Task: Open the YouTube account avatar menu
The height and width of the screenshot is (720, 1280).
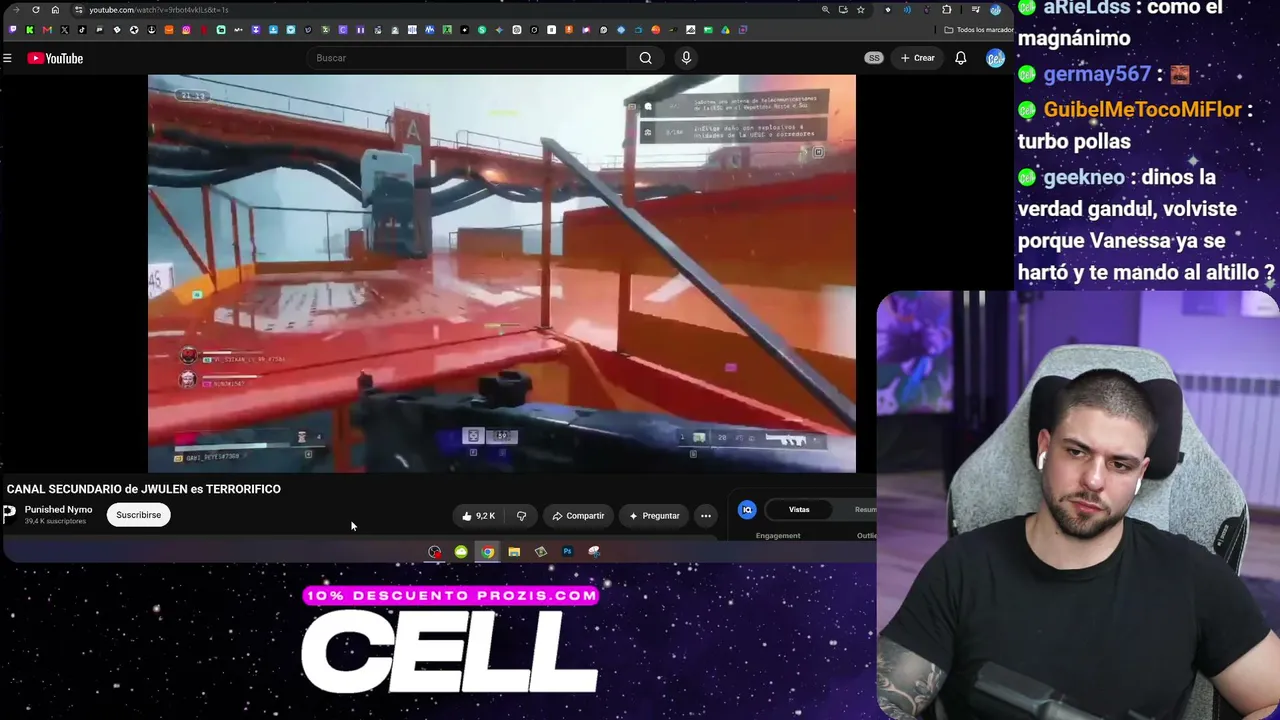Action: coord(995,58)
